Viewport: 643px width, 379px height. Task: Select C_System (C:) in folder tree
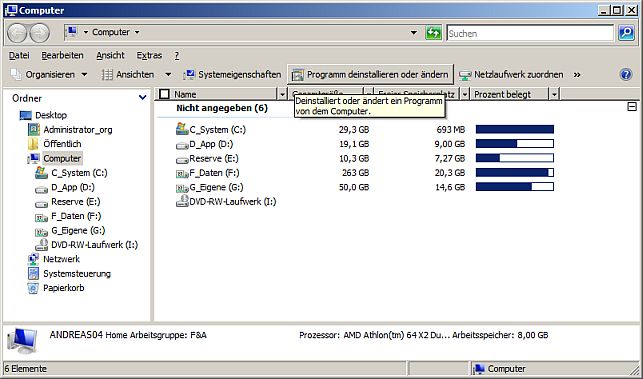(79, 173)
